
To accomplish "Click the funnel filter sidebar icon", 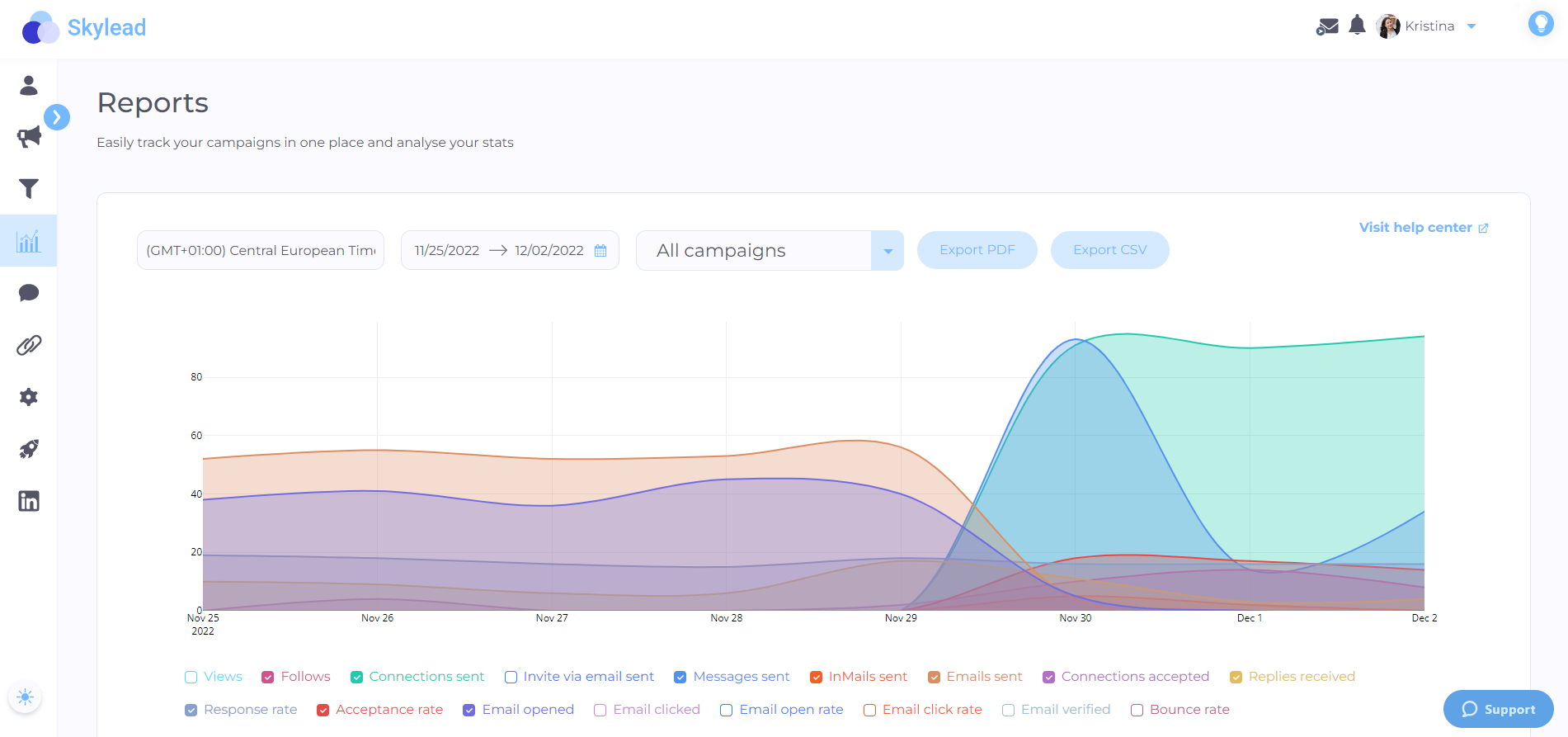I will [29, 189].
